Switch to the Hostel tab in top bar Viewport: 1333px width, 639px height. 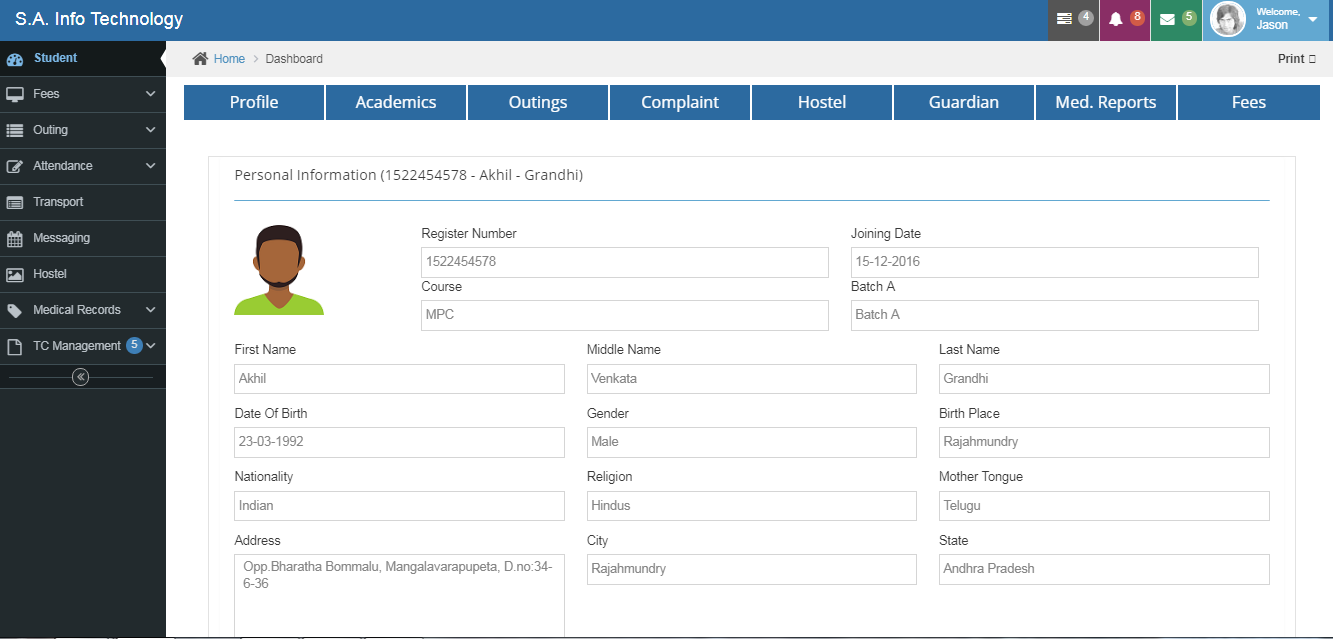click(x=822, y=102)
